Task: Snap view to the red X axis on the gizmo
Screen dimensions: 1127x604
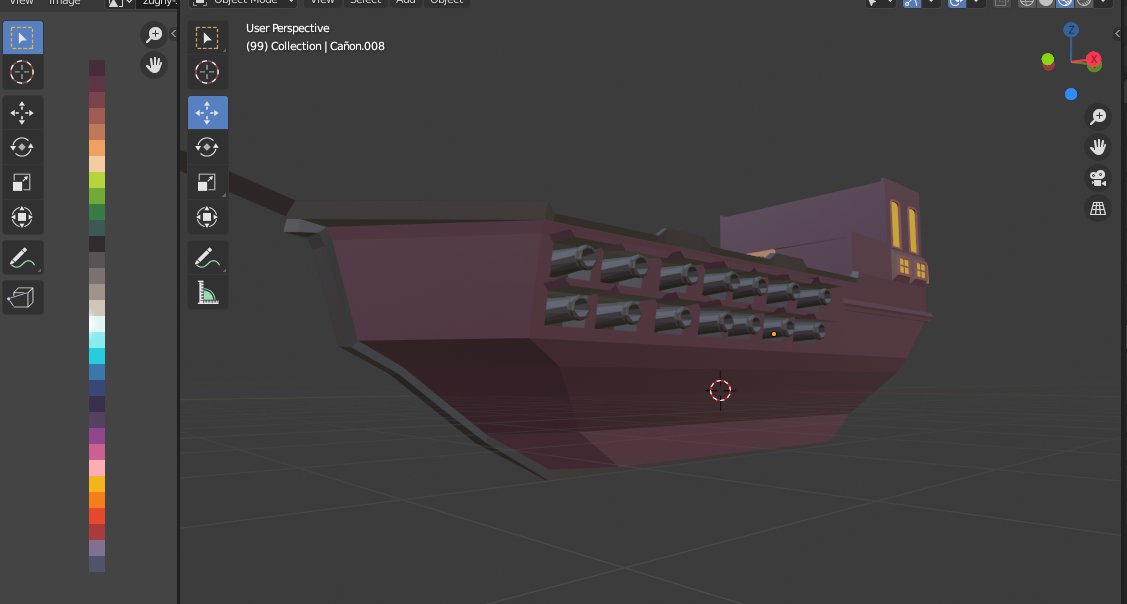Action: (x=1094, y=59)
